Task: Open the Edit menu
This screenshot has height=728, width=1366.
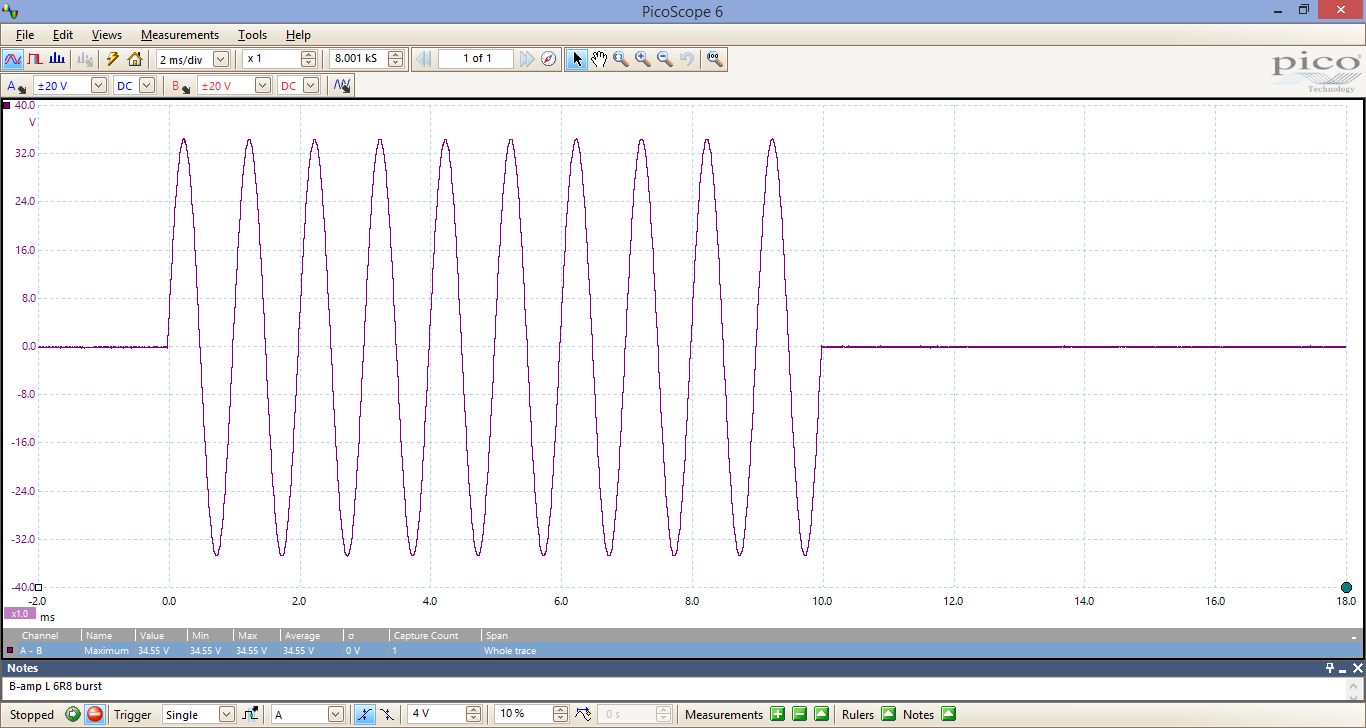Action: point(63,35)
